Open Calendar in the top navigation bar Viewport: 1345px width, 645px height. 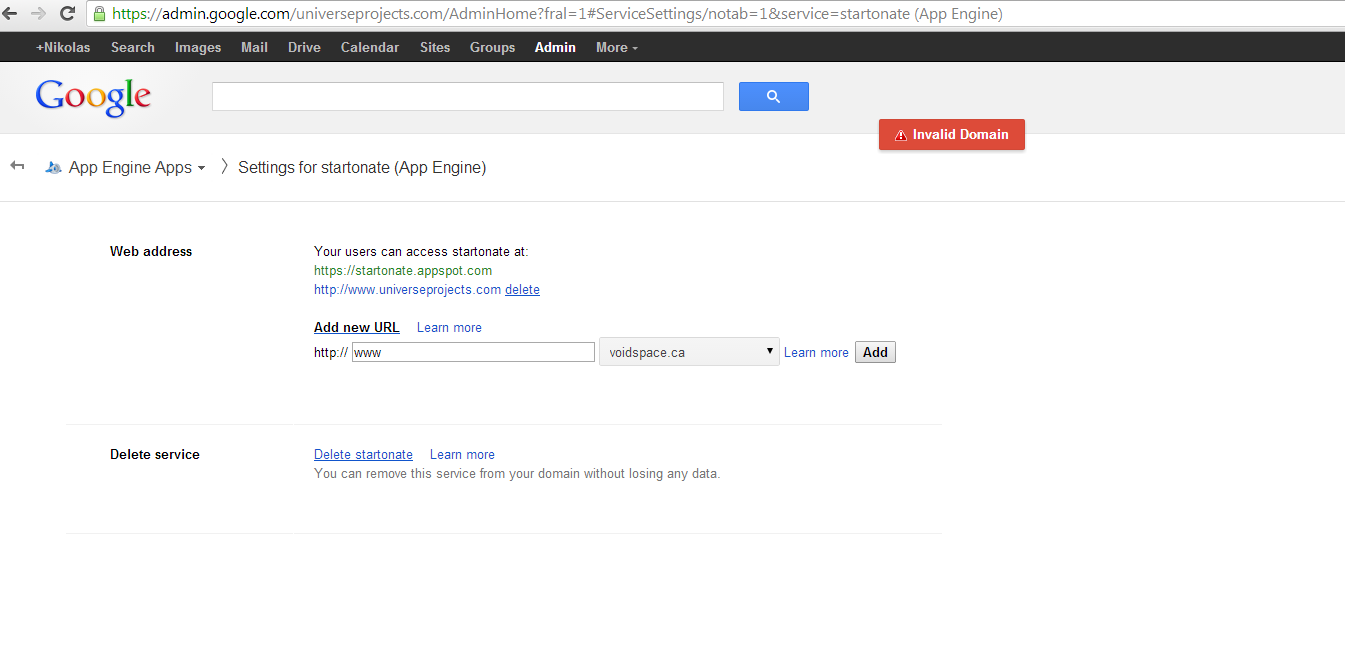369,47
